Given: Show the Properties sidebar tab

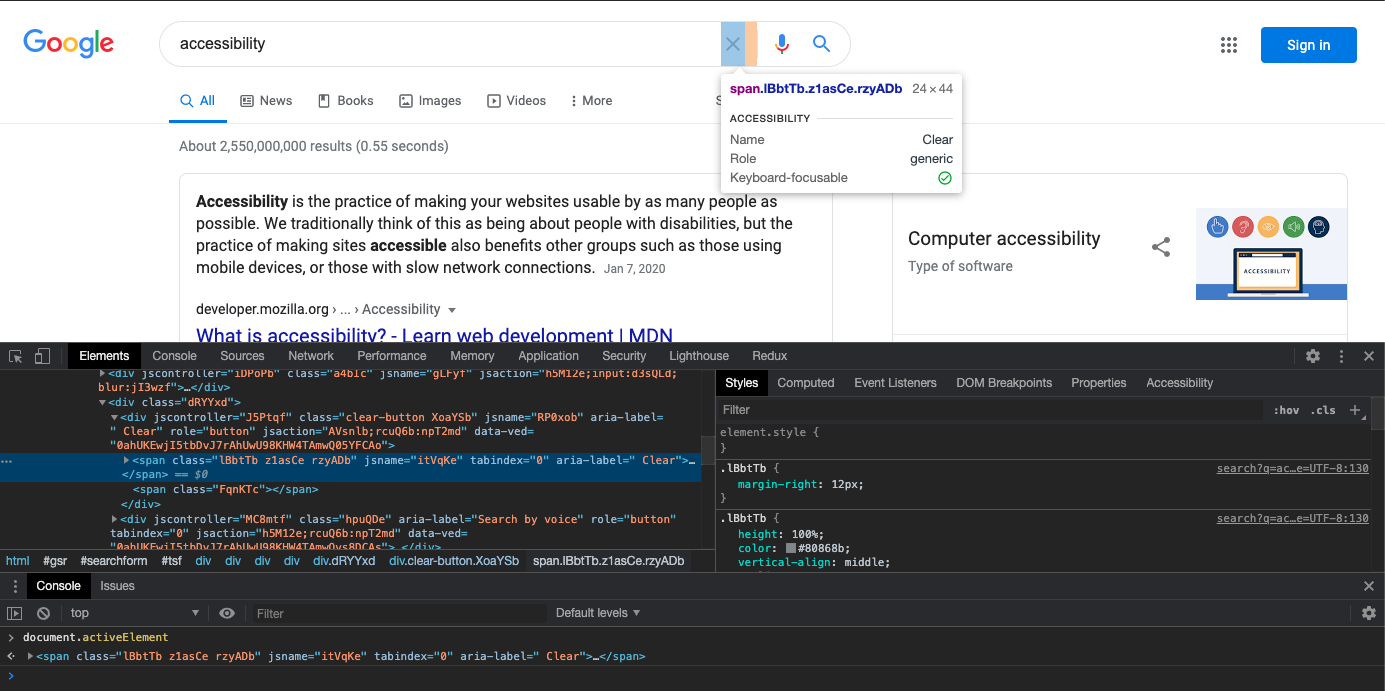Looking at the screenshot, I should 1098,383.
